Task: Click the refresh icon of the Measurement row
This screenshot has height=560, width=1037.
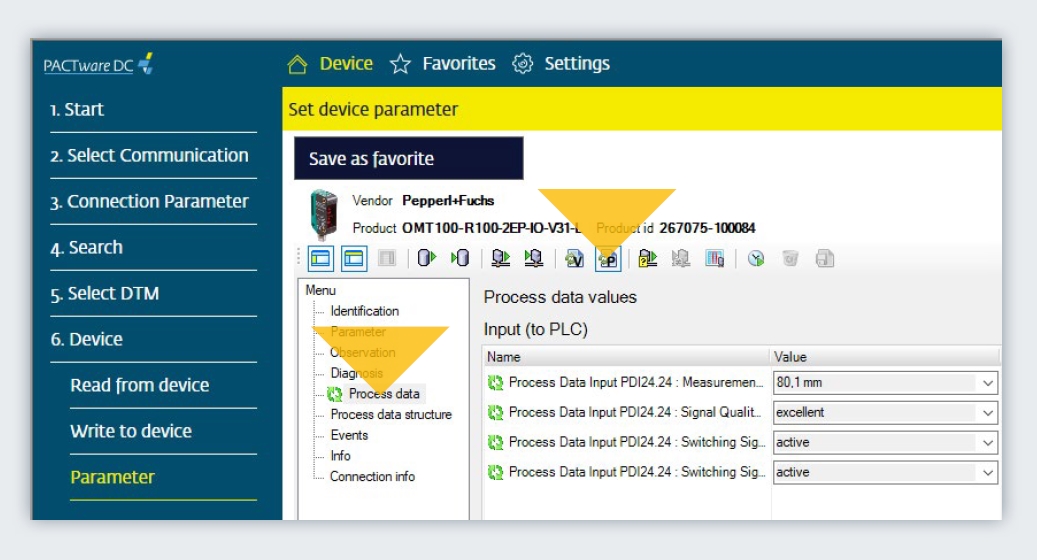Action: click(x=495, y=383)
